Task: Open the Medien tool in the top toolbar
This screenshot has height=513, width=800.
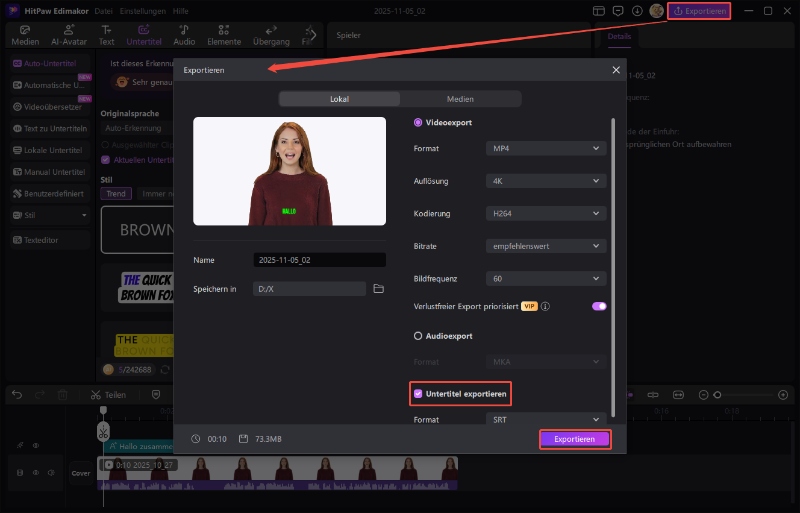Action: tap(25, 36)
